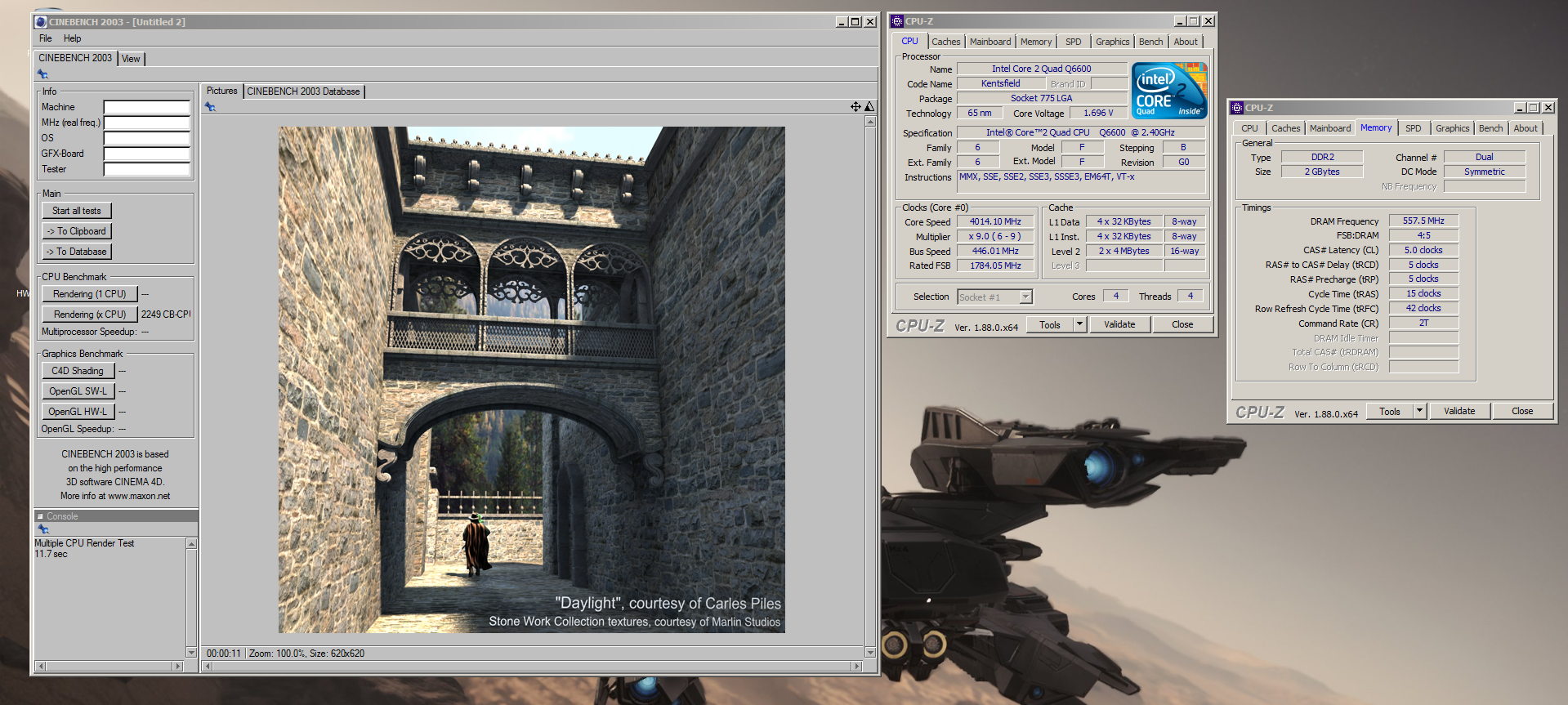The height and width of the screenshot is (705, 1568).
Task: Click the CINEBENCH title bar app icon
Action: coord(40,22)
